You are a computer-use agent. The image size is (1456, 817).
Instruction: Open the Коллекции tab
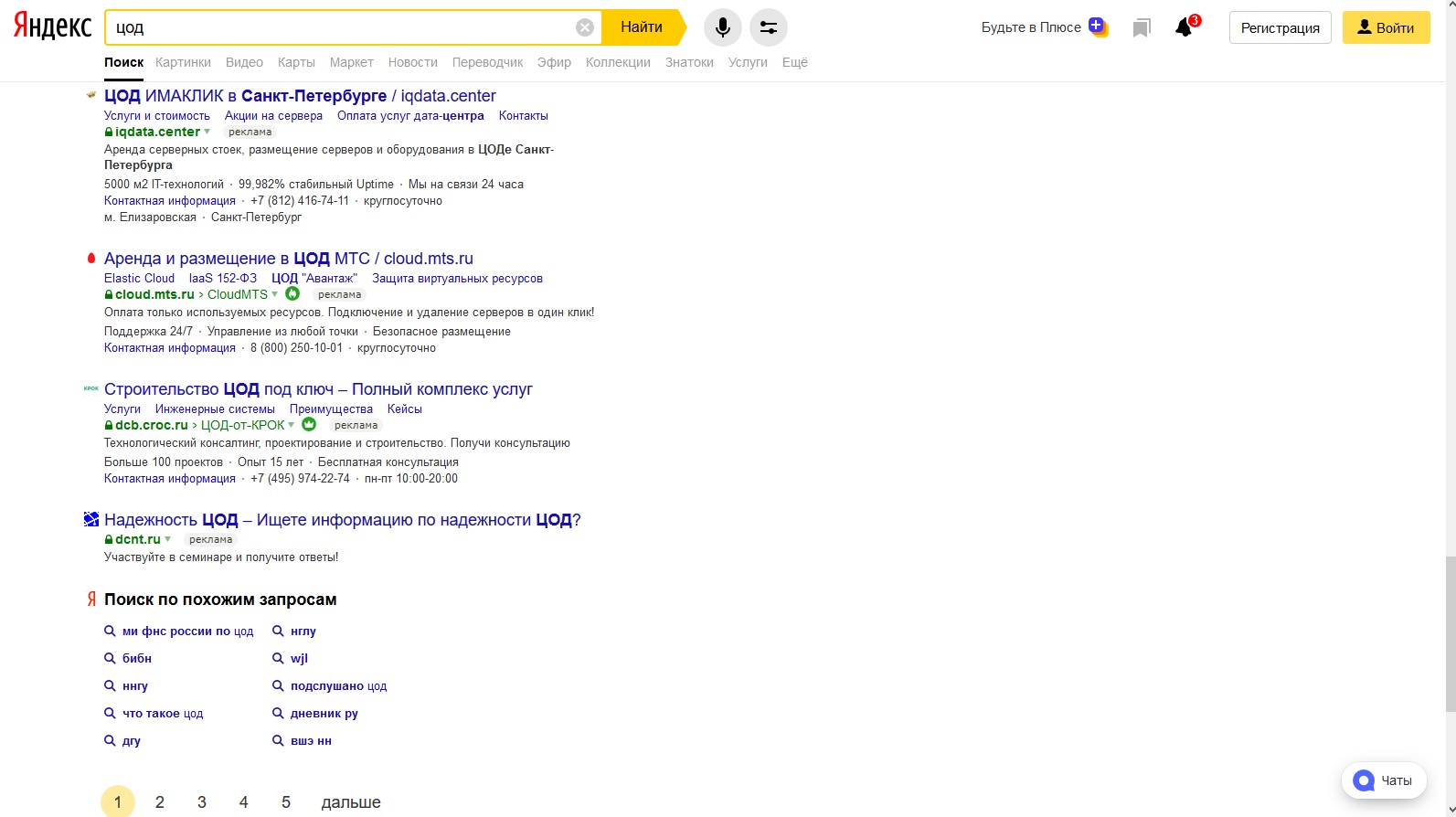point(618,62)
